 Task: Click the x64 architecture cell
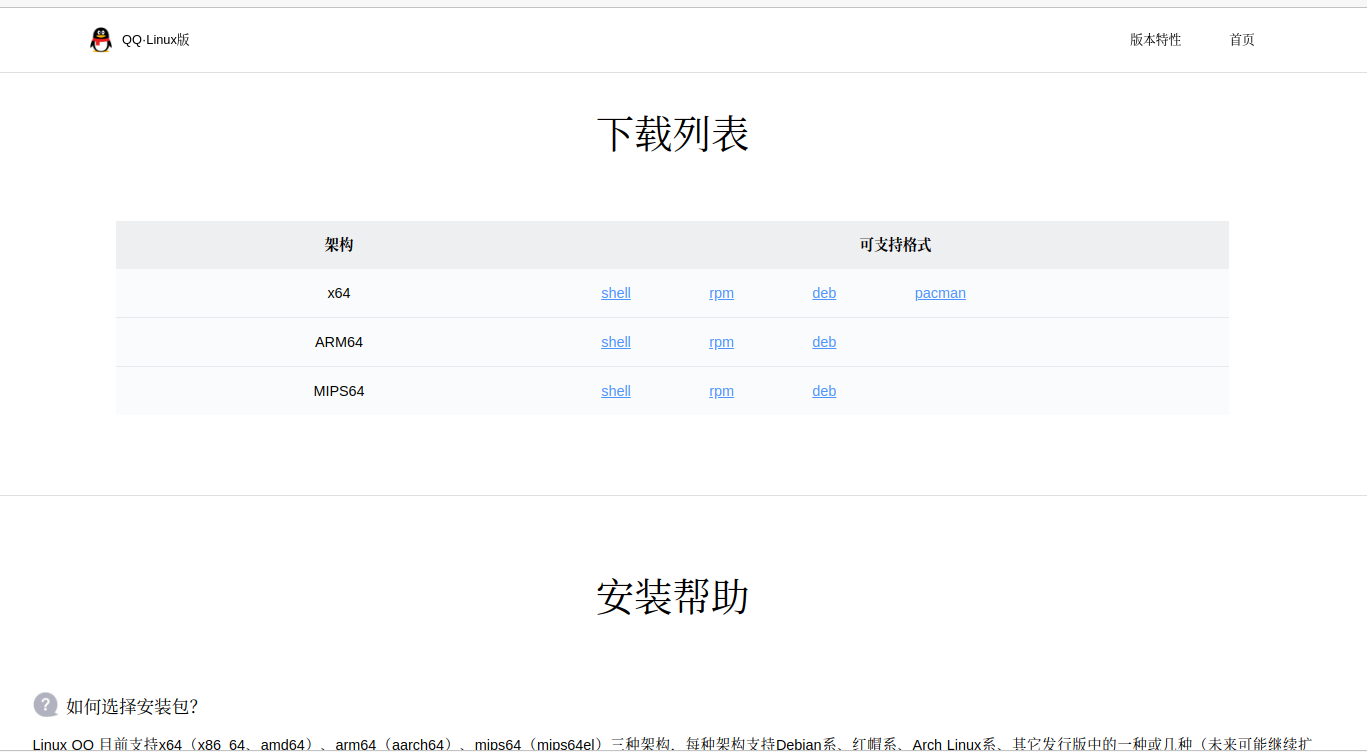339,293
